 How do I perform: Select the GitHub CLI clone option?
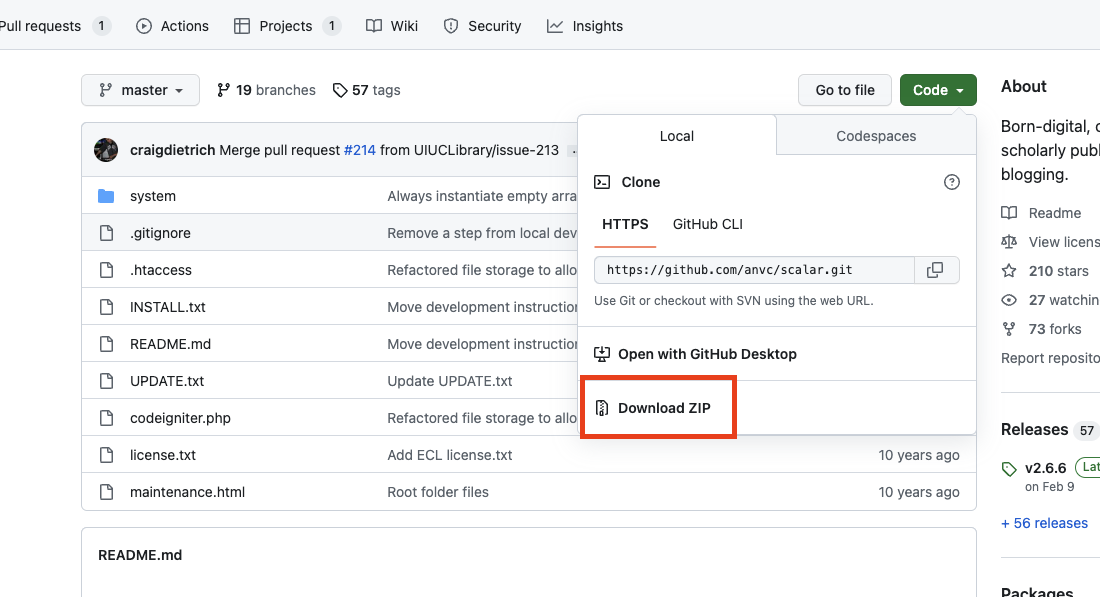pos(708,224)
